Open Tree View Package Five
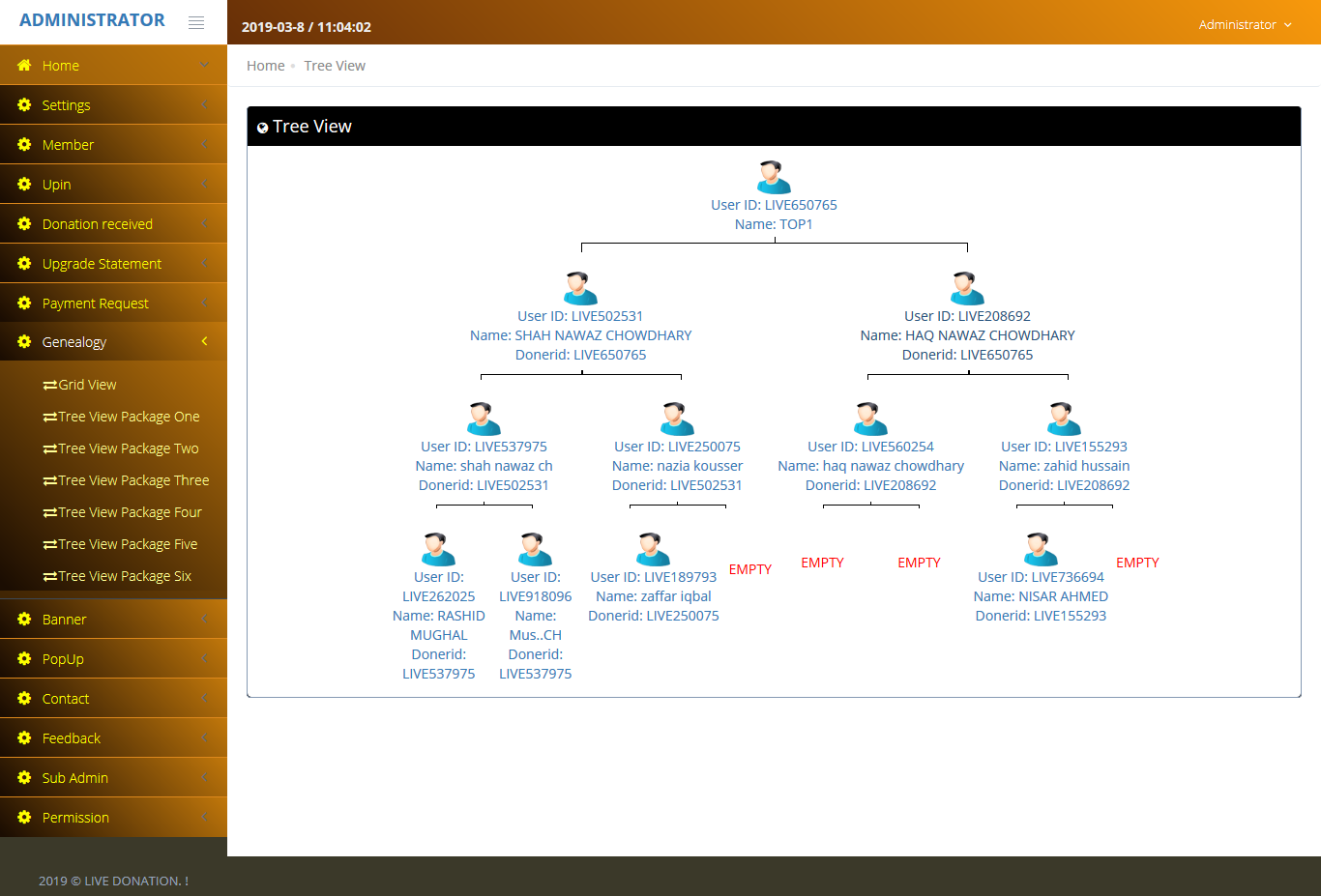Image resolution: width=1321 pixels, height=896 pixels. 120,544
